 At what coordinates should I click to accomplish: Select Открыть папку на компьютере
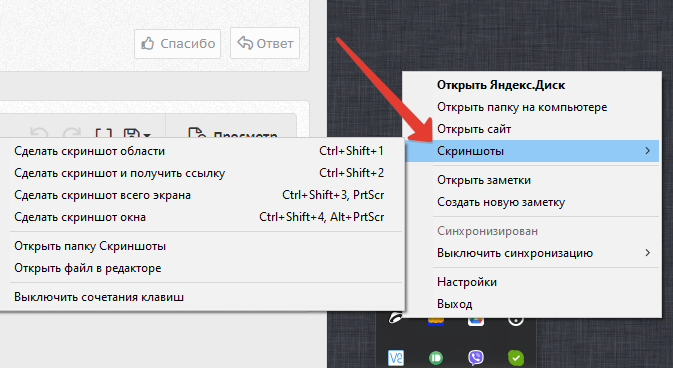532,107
